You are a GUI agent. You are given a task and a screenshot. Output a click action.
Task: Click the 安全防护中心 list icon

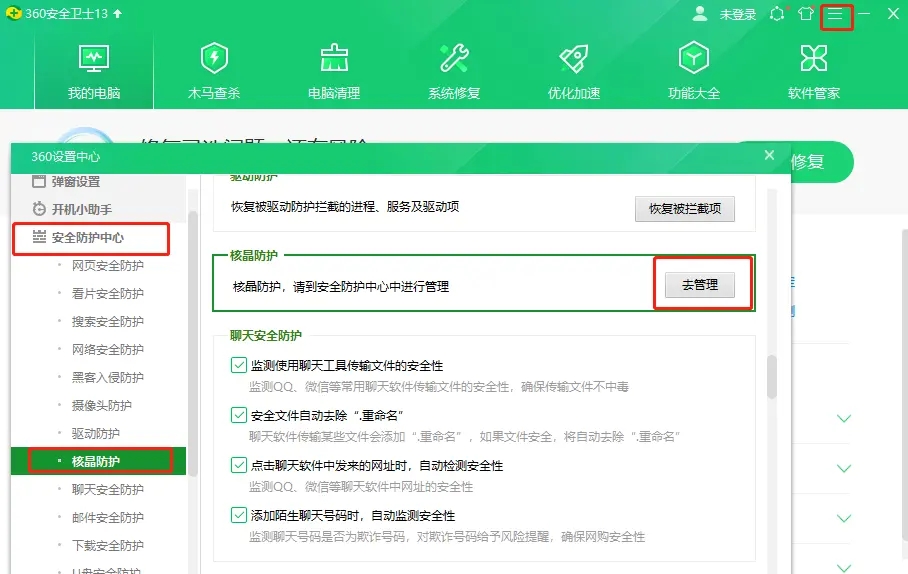pos(39,236)
